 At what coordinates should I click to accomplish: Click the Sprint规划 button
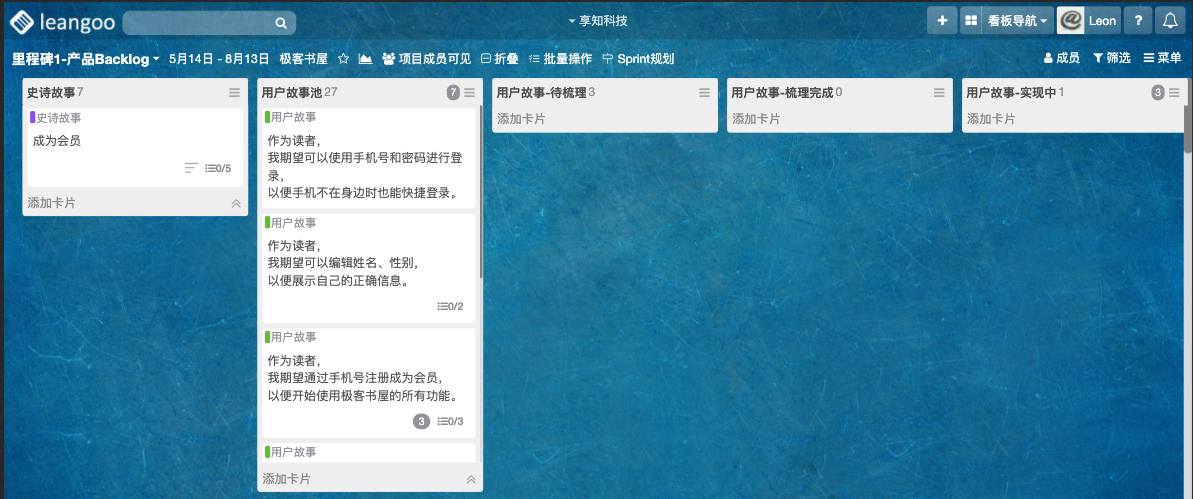[638, 59]
